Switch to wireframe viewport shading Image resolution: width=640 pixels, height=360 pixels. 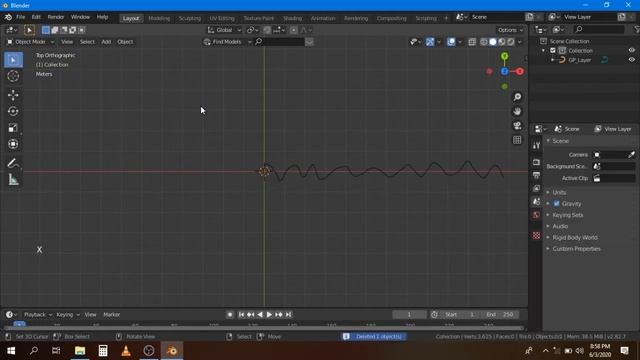(484, 42)
